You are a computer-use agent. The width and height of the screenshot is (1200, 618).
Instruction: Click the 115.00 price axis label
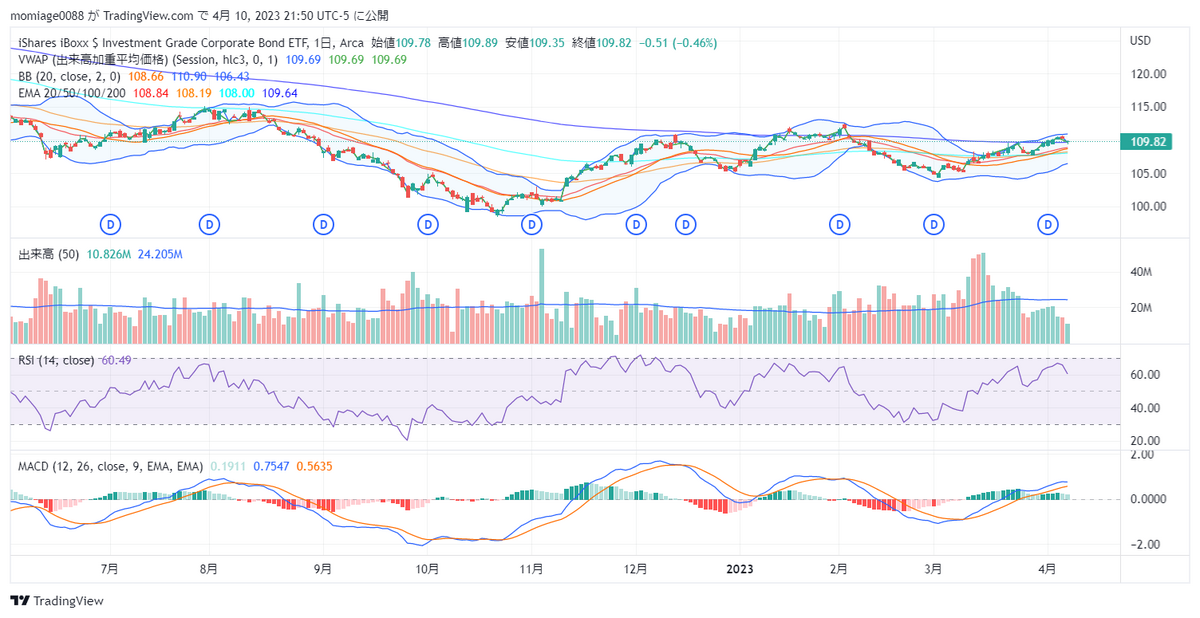(x=1148, y=107)
